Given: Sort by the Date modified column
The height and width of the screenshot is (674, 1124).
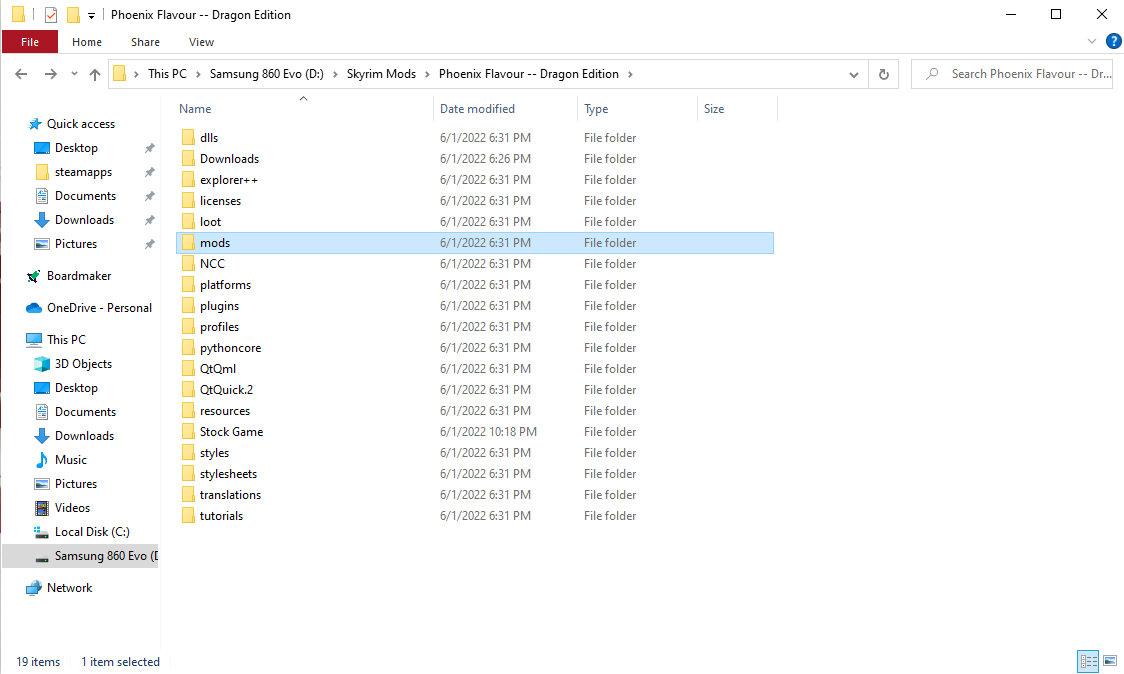Looking at the screenshot, I should pyautogui.click(x=477, y=109).
